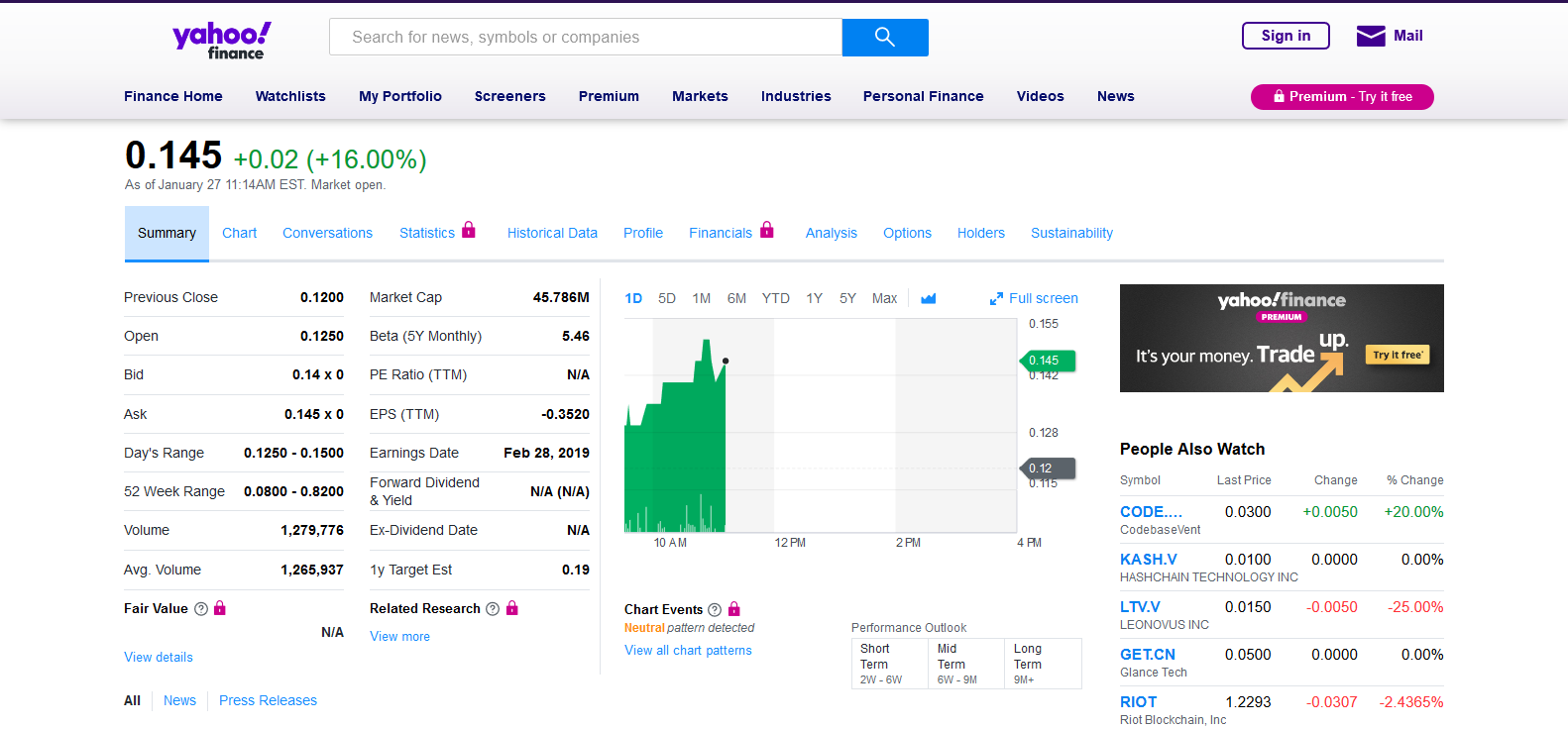Click the Chart Events help question icon
1568x729 pixels.
pyautogui.click(x=715, y=610)
